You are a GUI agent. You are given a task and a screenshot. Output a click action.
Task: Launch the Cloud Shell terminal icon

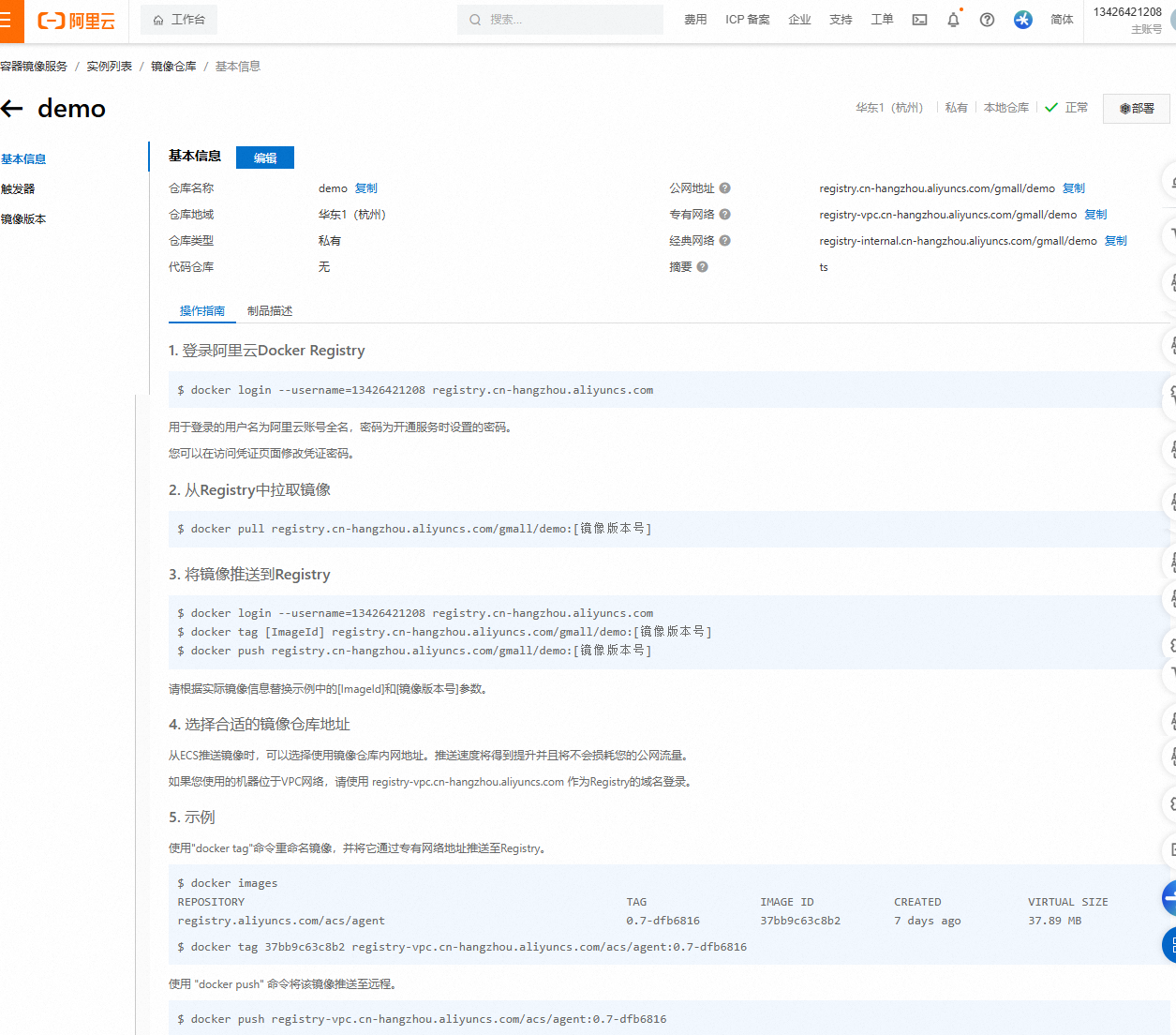[x=920, y=20]
